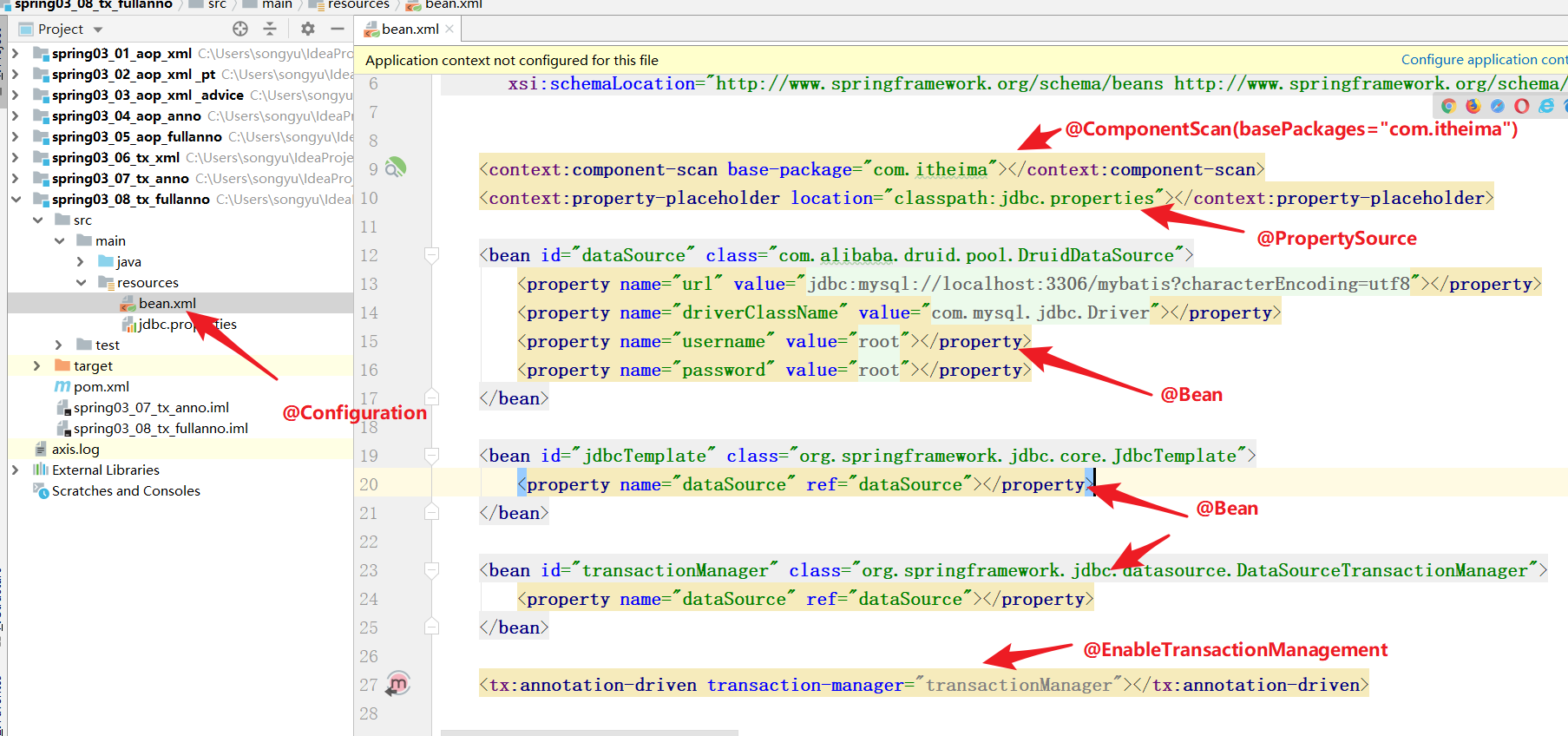Open preview in Firefox browser icon
Screen dimensions: 1568x736
coord(1473,106)
